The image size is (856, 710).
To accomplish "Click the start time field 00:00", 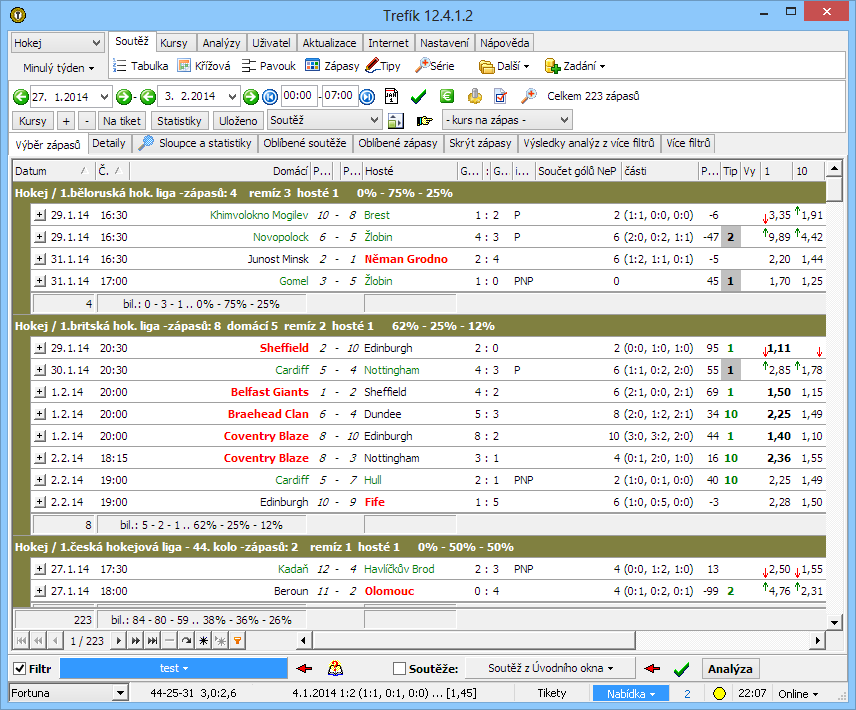I will pos(299,96).
